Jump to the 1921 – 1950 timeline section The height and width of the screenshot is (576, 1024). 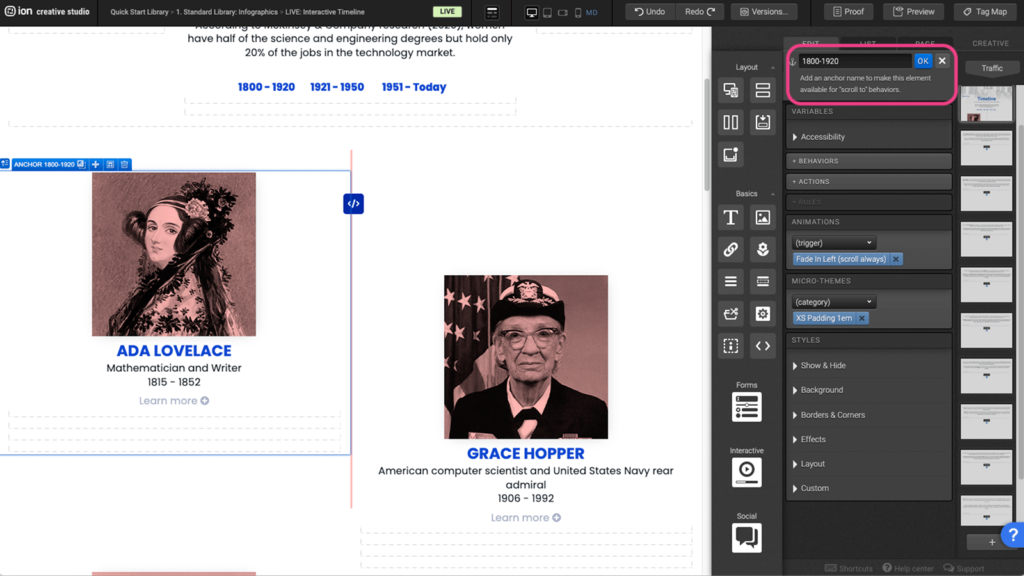[x=337, y=87]
